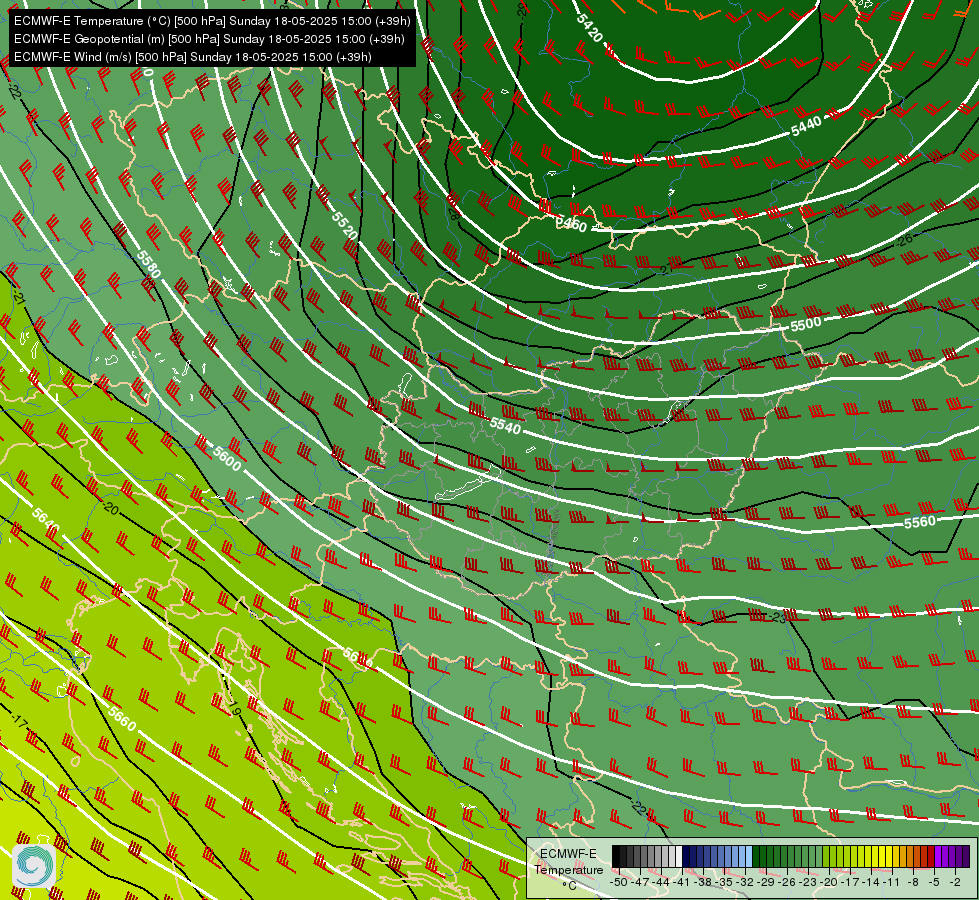Click the -35 tick label in the legend
Viewport: 979px width, 900px height.
(724, 883)
